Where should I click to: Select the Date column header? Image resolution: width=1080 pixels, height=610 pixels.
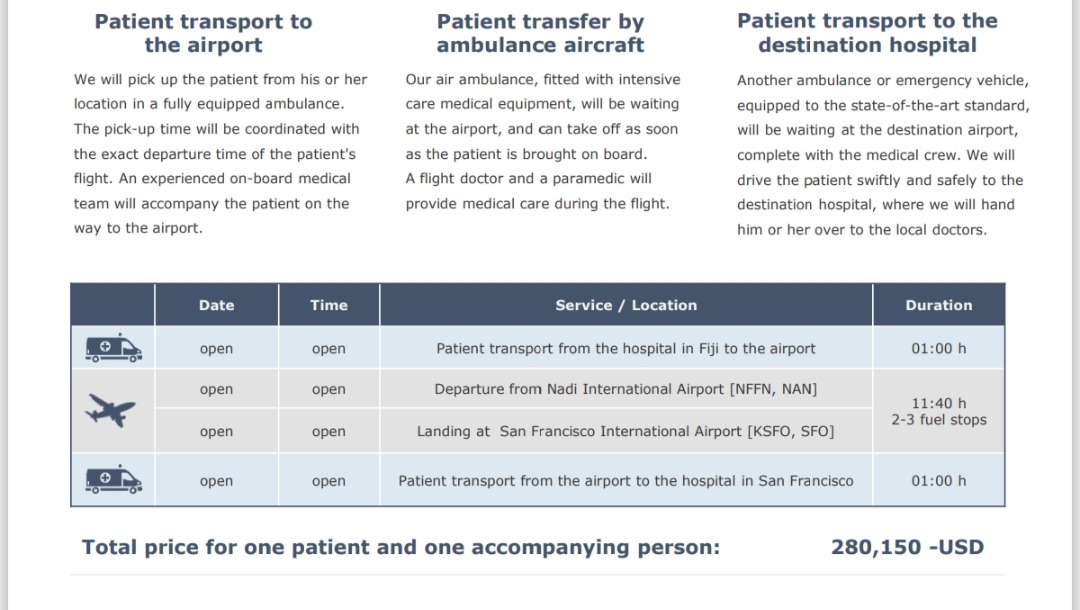(x=216, y=305)
